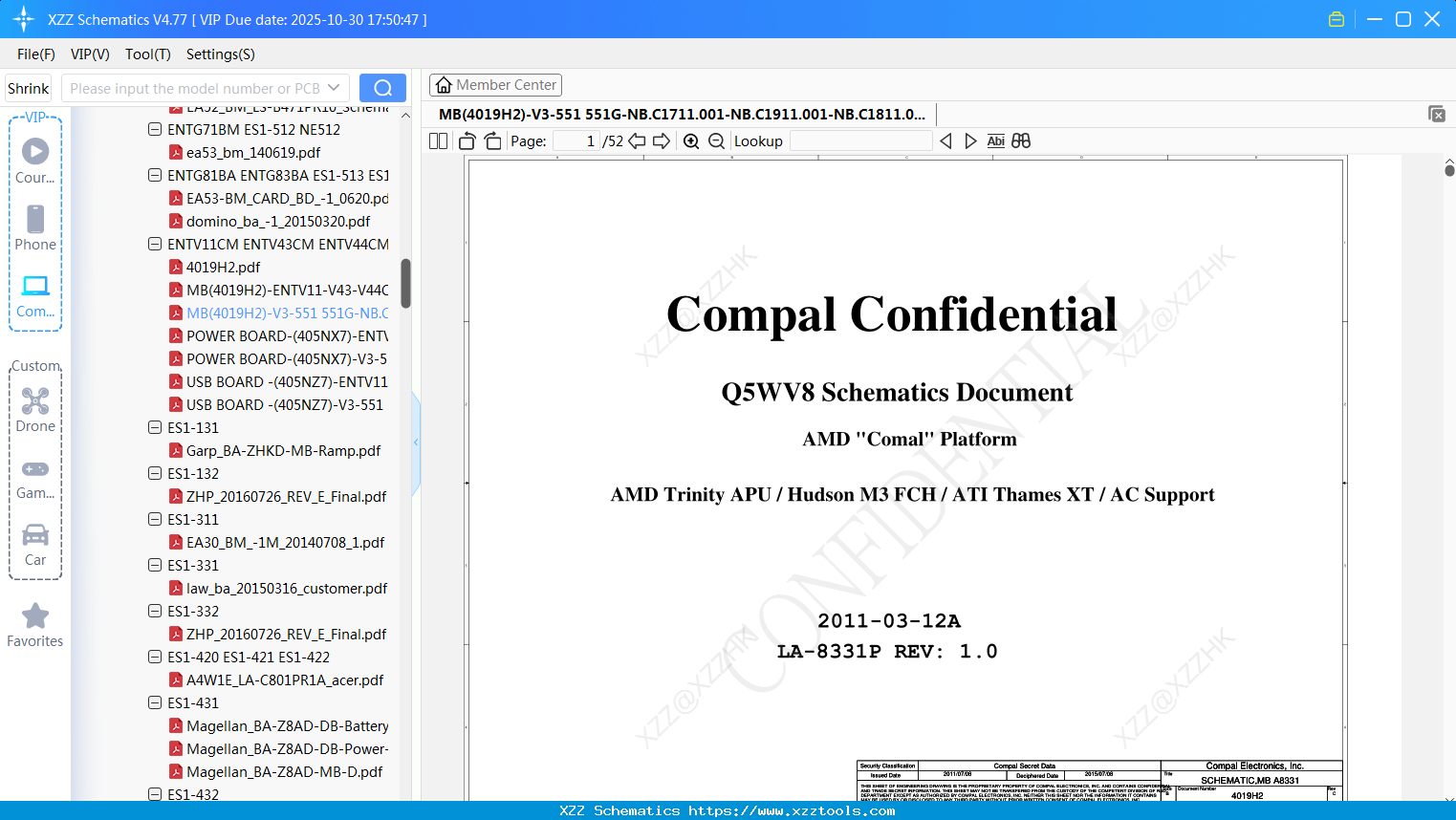This screenshot has width=1456, height=820.
Task: Open the Member Center button
Action: (495, 85)
